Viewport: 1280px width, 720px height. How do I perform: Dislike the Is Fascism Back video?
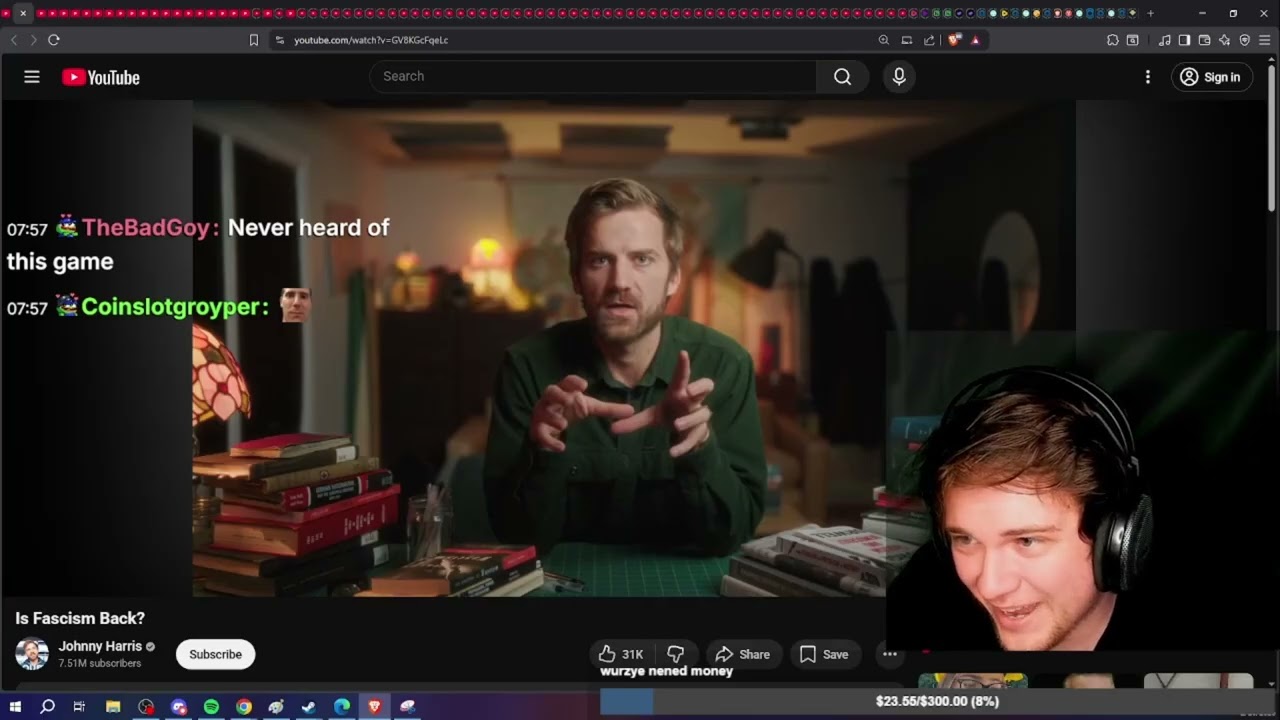(x=676, y=654)
